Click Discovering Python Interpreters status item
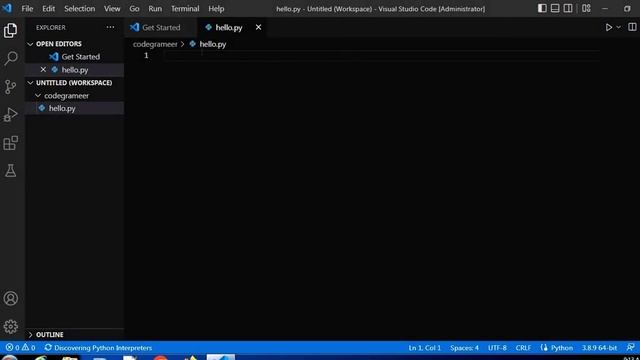Viewport: 640px width, 360px height. 98,348
